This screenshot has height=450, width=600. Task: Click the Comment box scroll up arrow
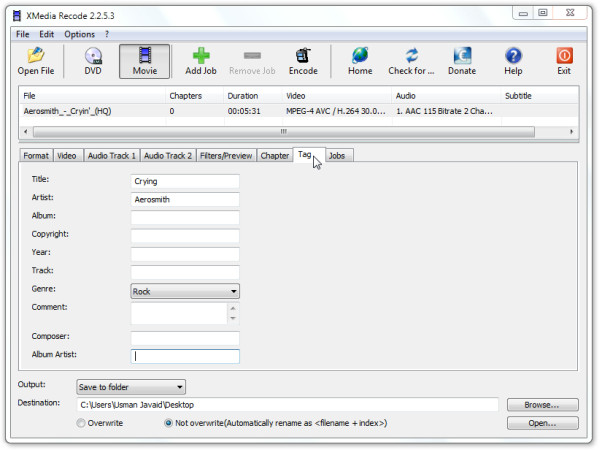pos(233,308)
